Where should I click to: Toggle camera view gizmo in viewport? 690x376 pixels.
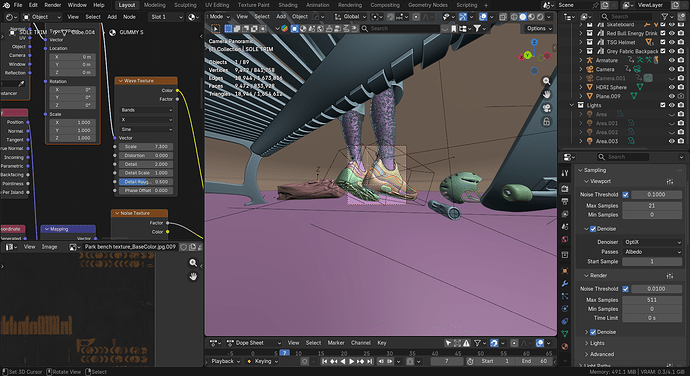(x=547, y=108)
